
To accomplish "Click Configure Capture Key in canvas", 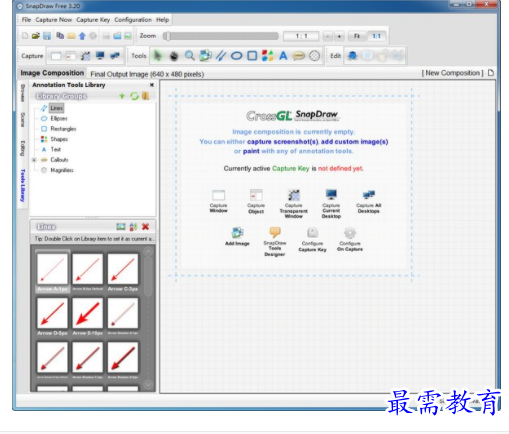I will [312, 240].
